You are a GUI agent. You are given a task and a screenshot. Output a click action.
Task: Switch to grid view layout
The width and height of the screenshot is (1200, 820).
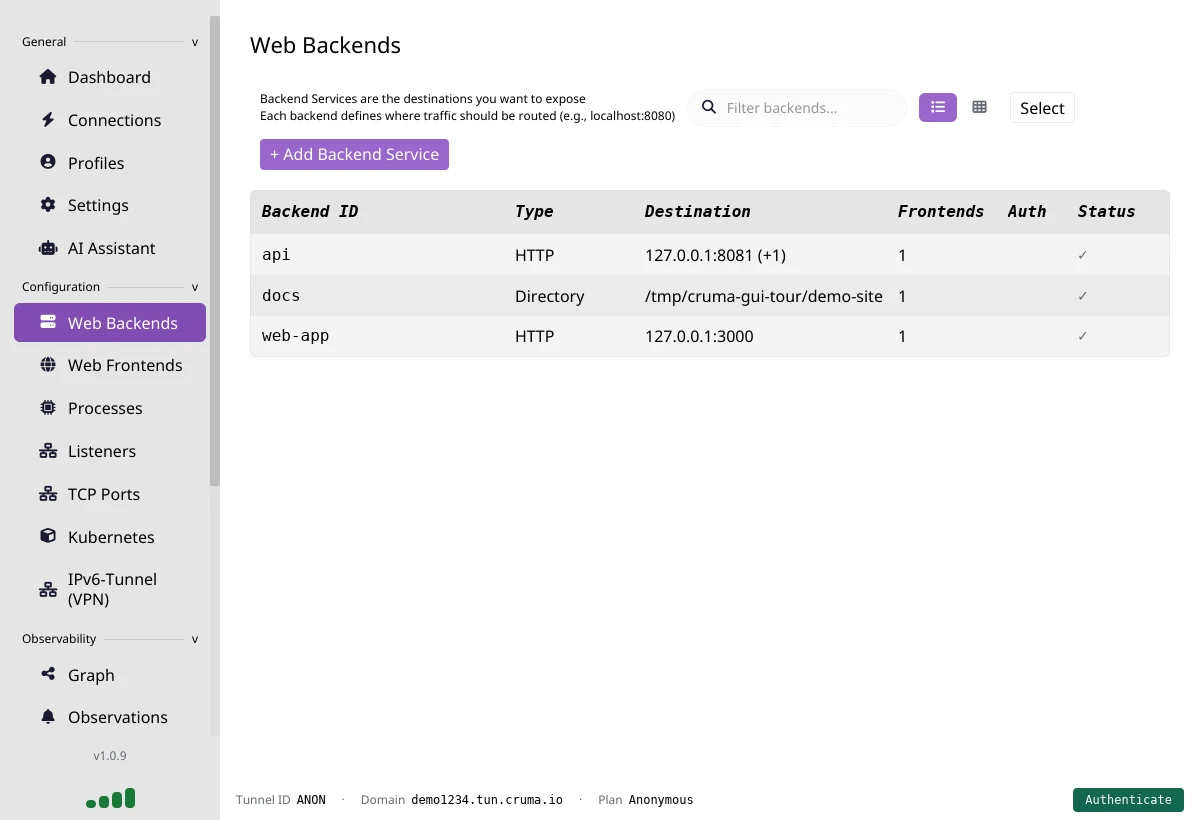980,107
